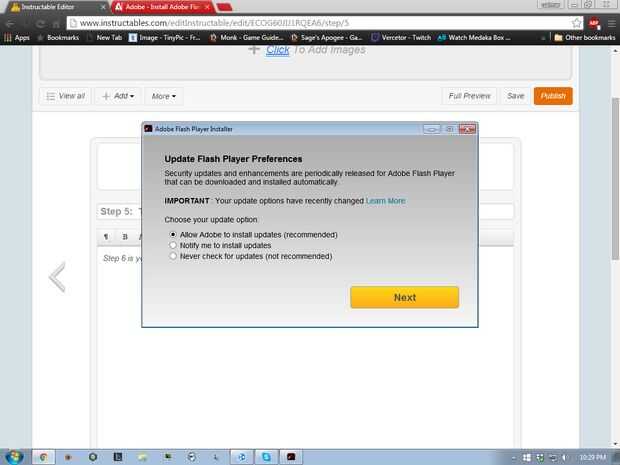Click the paragraph format icon in editor

(x=106, y=236)
